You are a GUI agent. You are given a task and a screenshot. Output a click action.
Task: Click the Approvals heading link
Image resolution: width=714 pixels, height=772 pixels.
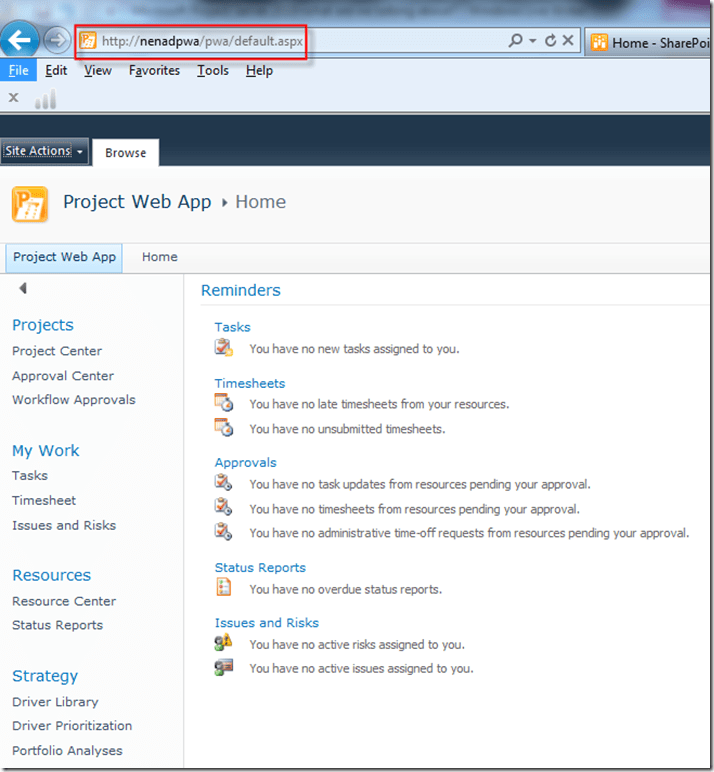coord(245,462)
